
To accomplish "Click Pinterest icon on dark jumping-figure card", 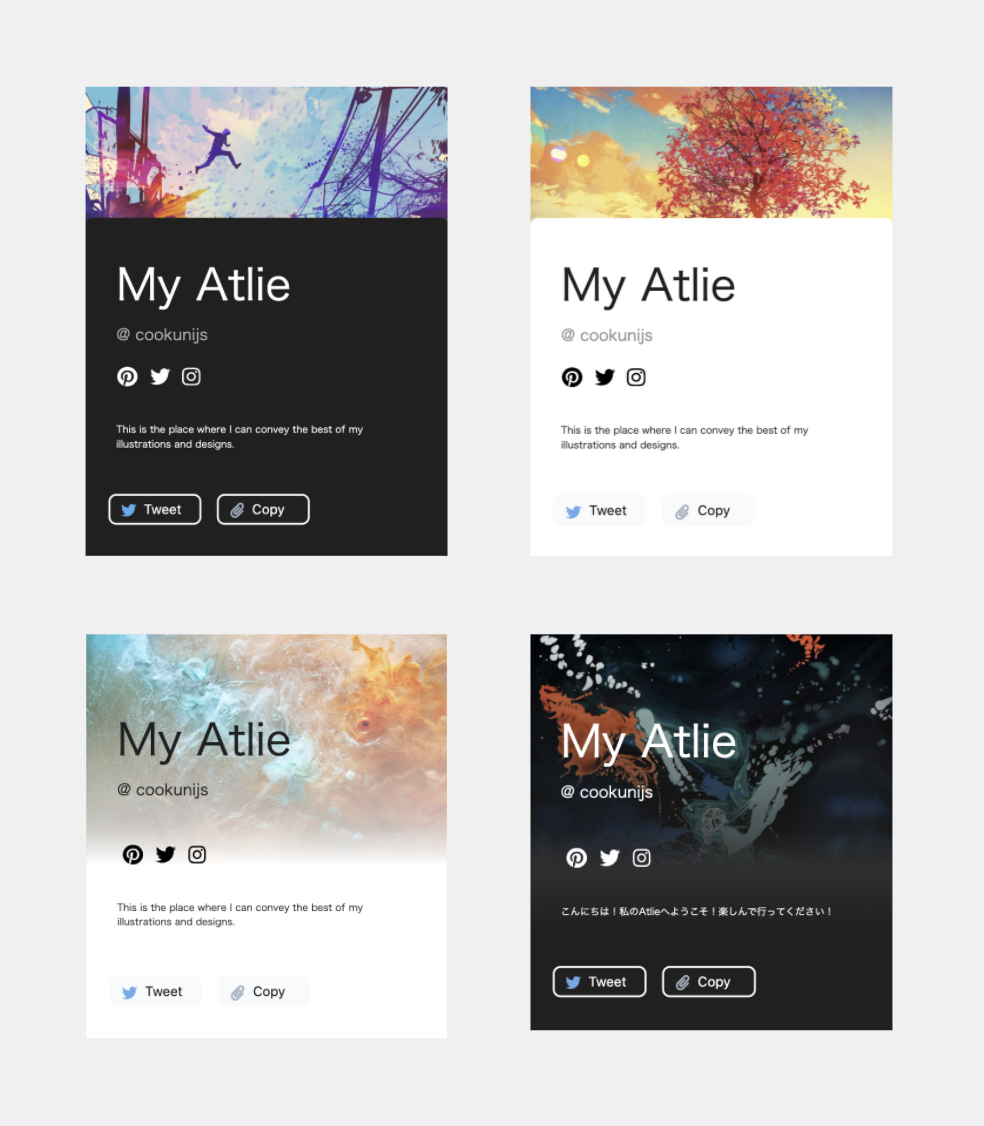I will point(127,376).
